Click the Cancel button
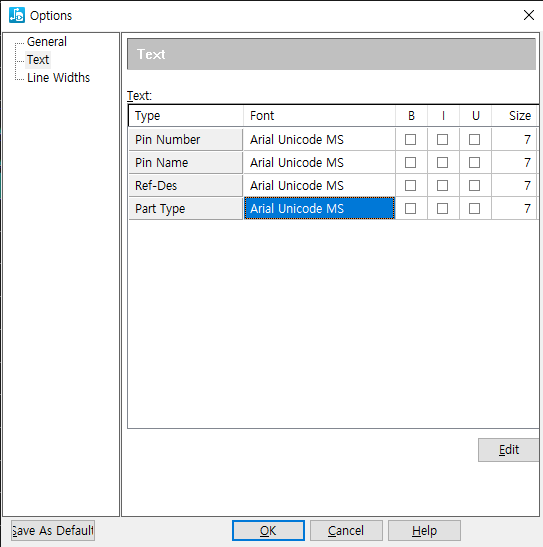The image size is (543, 547). (346, 531)
